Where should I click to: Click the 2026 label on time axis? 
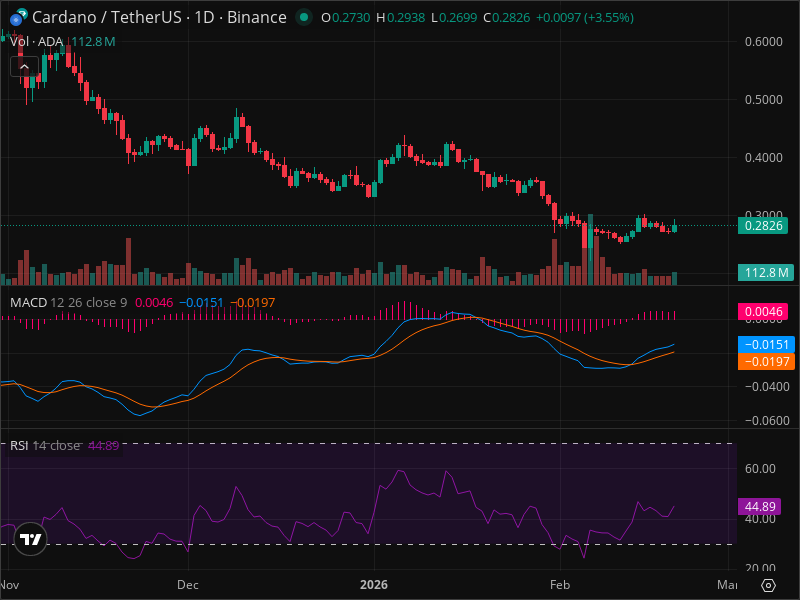coord(374,585)
